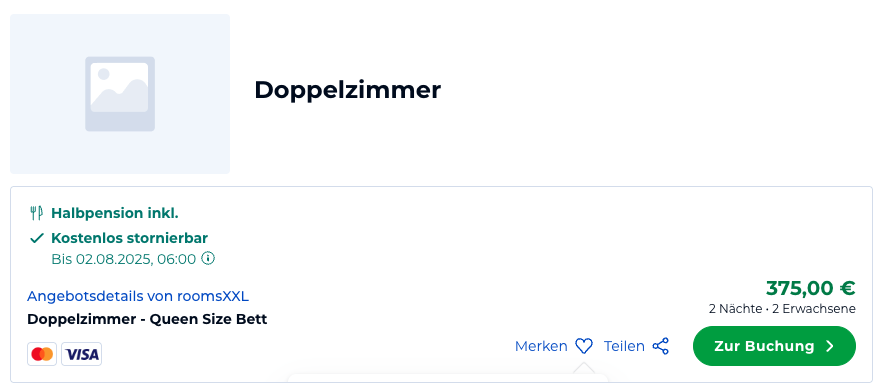Click the Kostenlos stornierbar label
886x391 pixels.
pos(129,237)
